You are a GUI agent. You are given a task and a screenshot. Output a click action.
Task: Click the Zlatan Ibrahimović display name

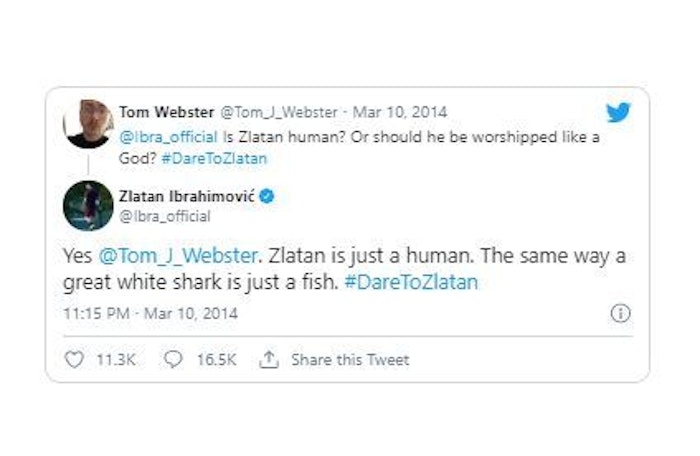[x=188, y=196]
